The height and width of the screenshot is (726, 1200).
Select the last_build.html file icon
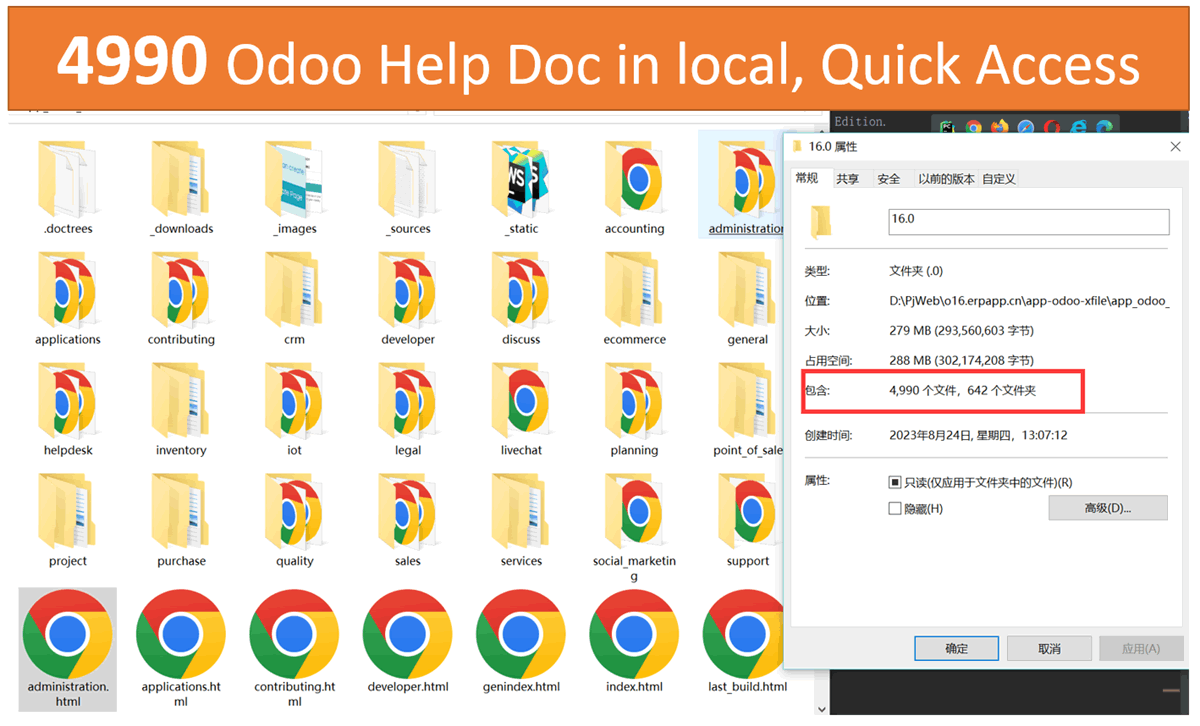[747, 634]
